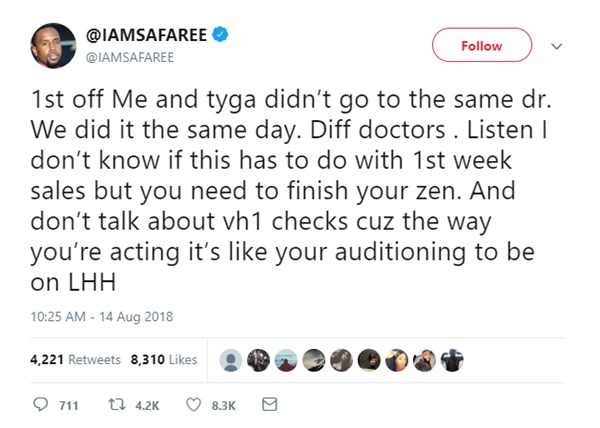Click the 711 reply count
This screenshot has width=600, height=428.
coord(69,405)
